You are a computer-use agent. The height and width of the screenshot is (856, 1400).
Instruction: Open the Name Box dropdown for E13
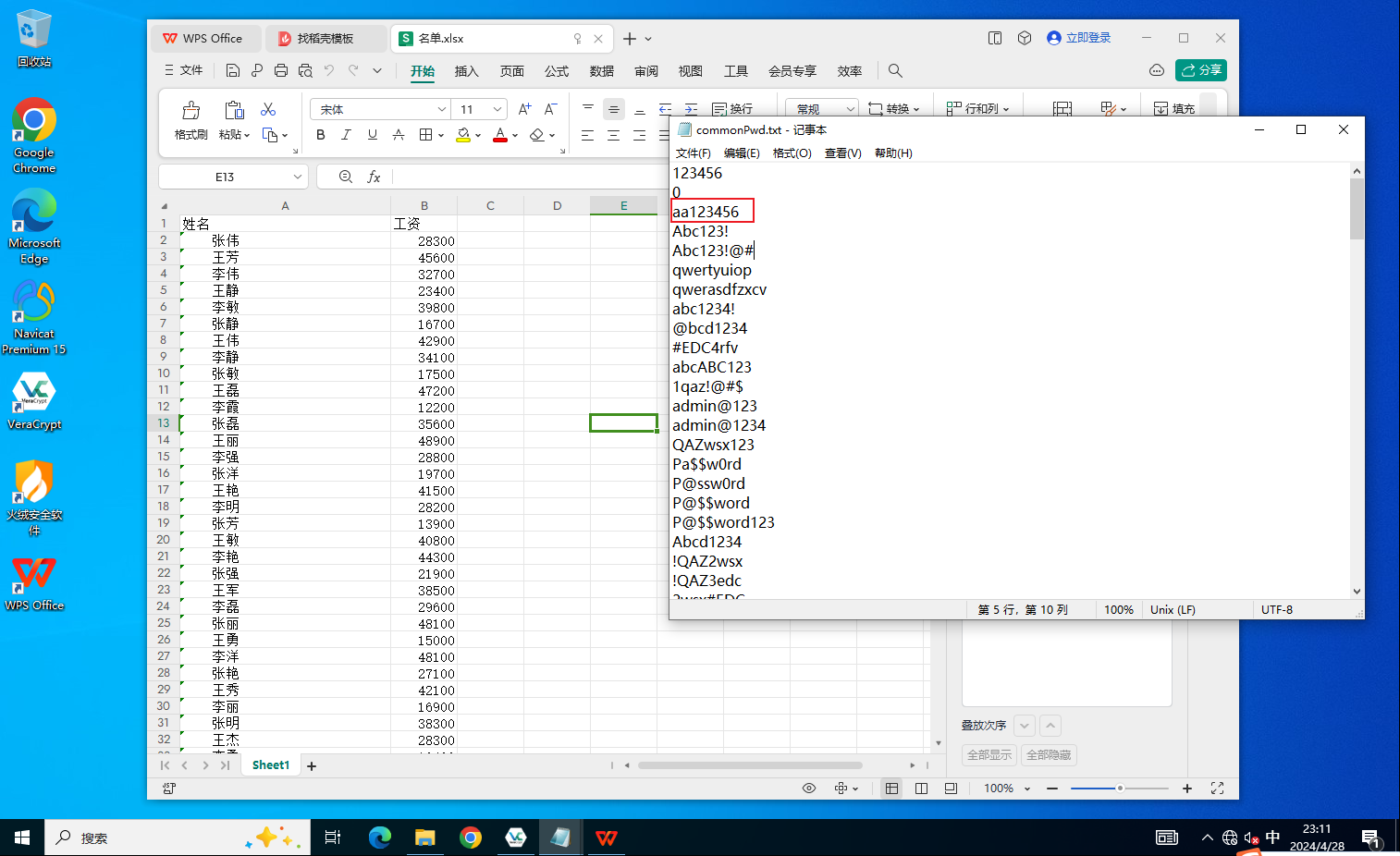pos(297,177)
